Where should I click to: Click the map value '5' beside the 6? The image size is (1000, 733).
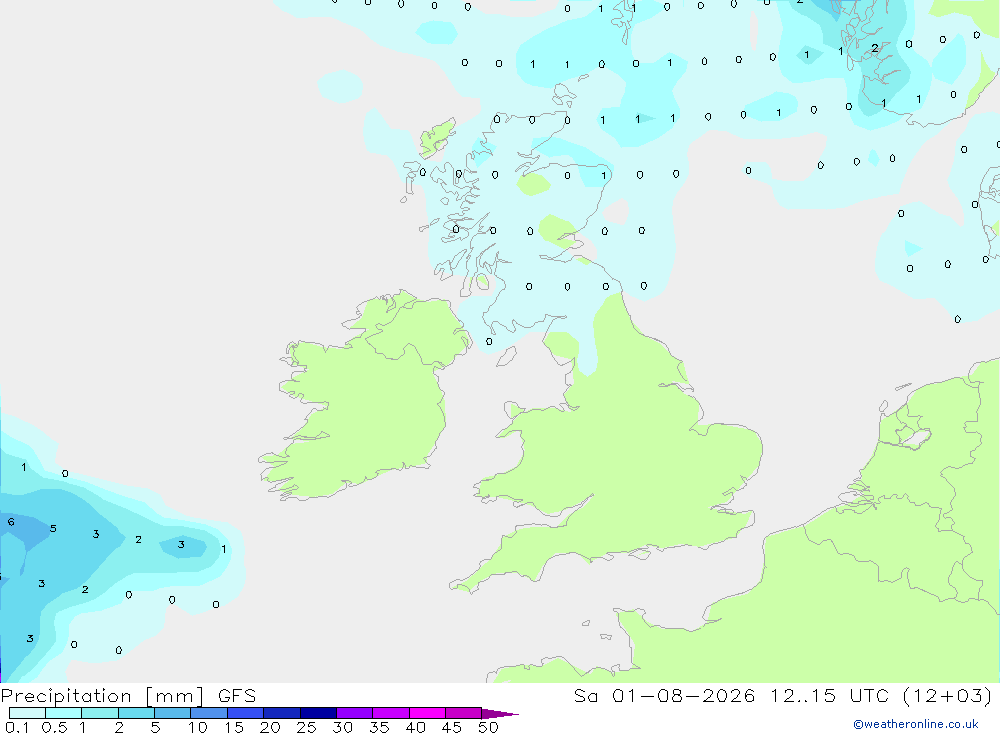[53, 528]
